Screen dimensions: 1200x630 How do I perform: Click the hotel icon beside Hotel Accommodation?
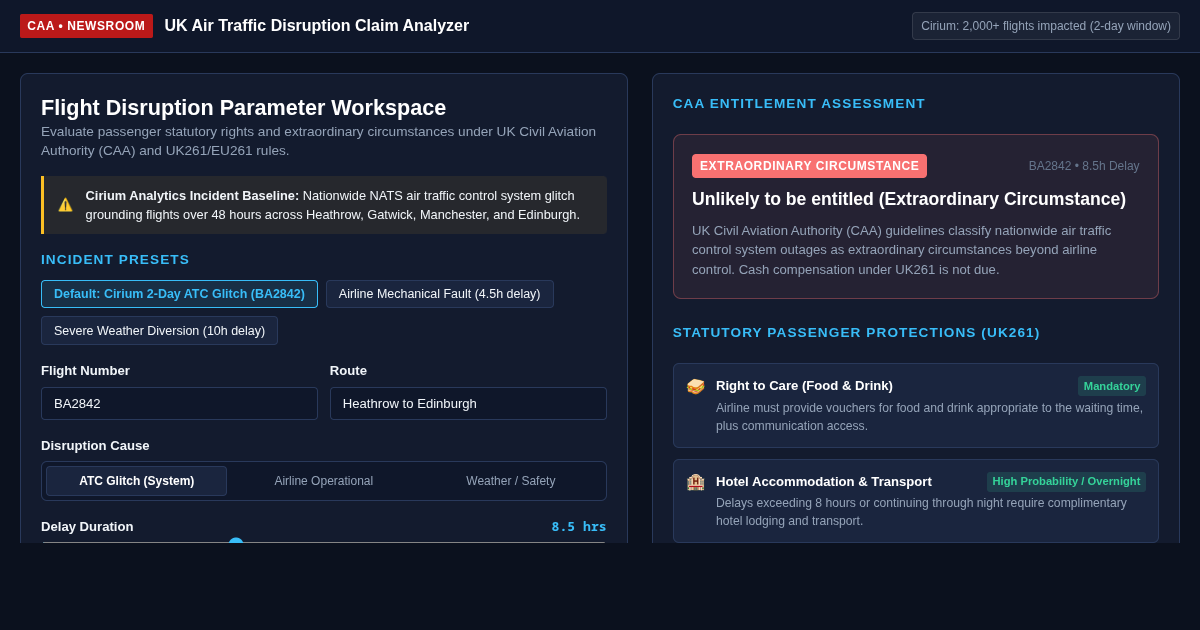695,482
